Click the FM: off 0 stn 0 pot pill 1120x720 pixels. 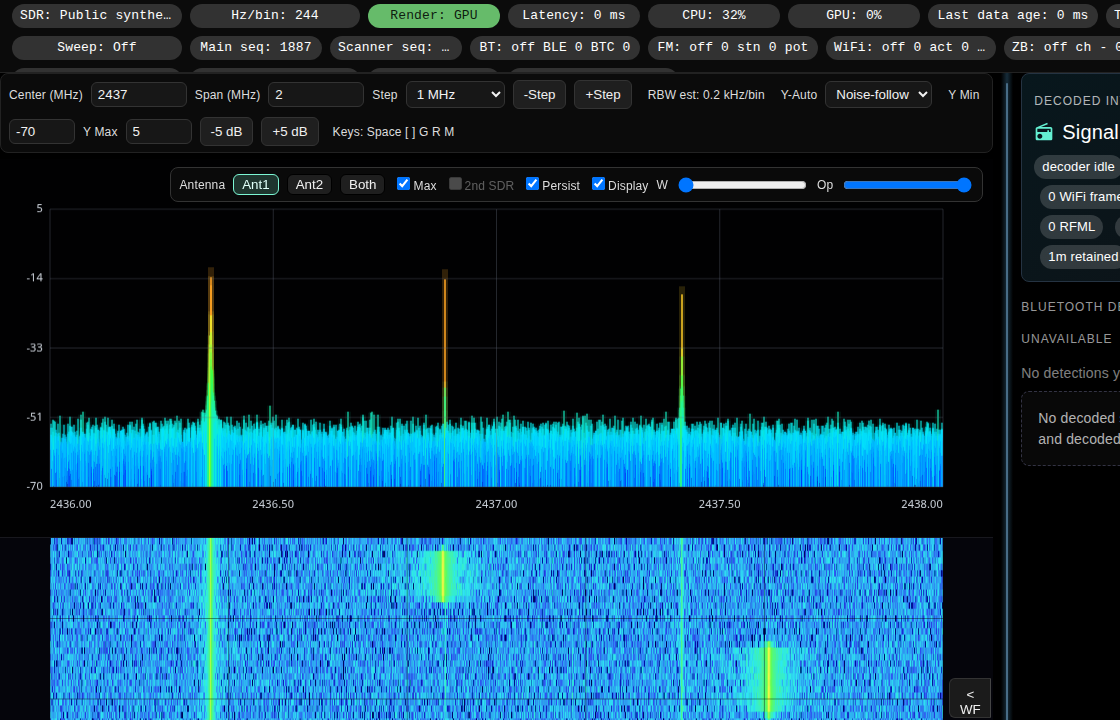tap(732, 47)
